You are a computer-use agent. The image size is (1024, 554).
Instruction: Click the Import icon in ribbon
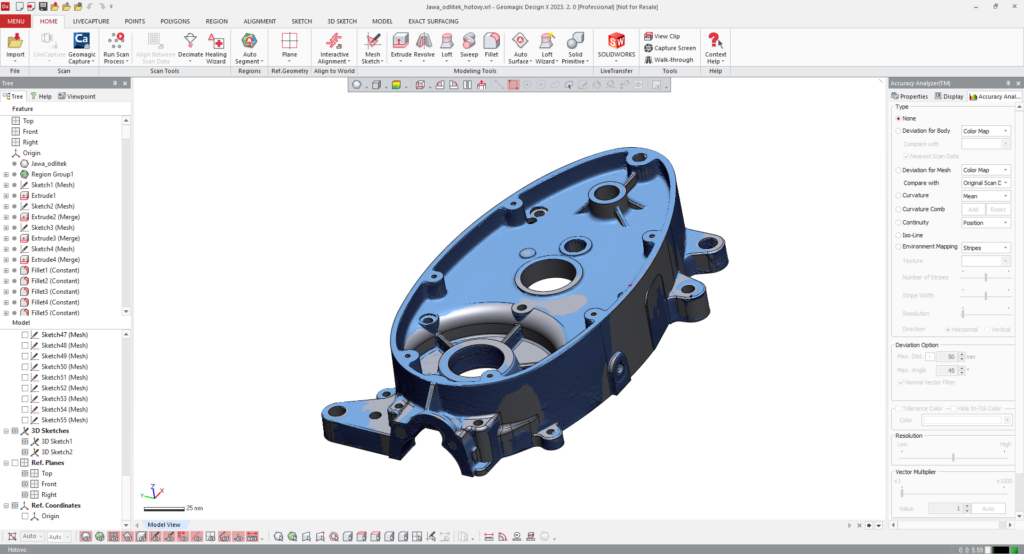click(16, 41)
